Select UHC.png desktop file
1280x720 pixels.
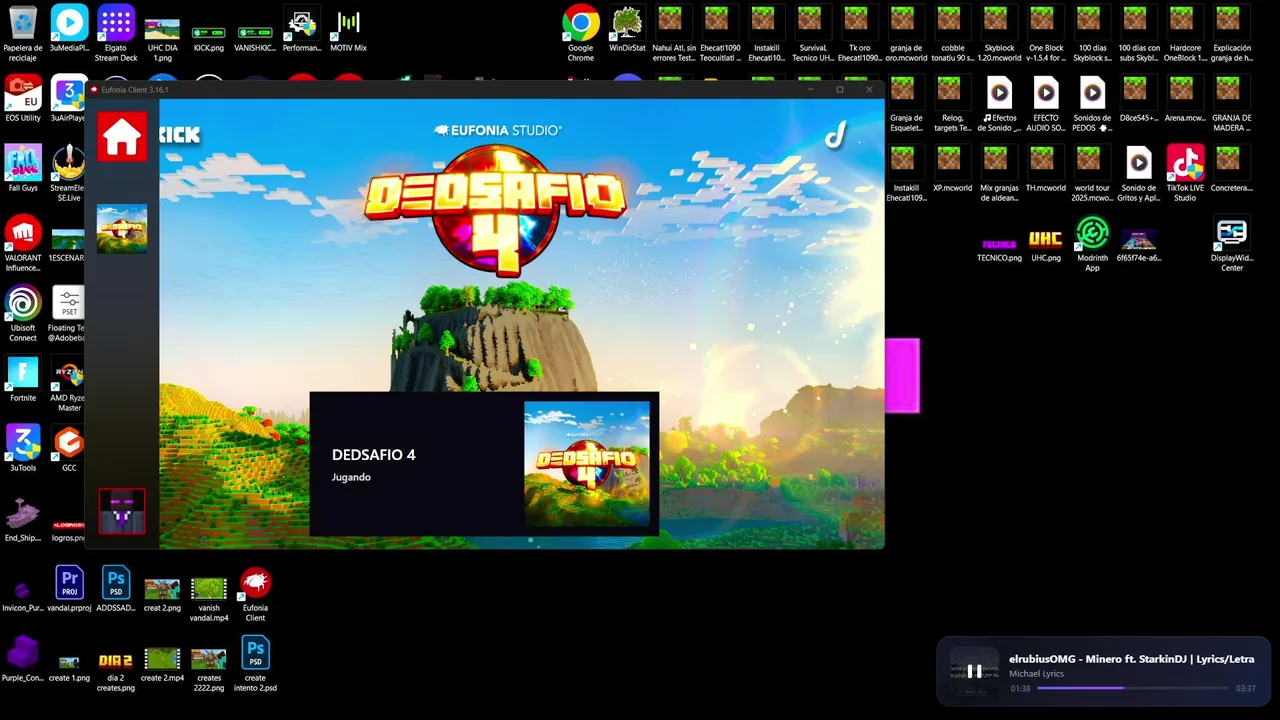pos(1045,245)
